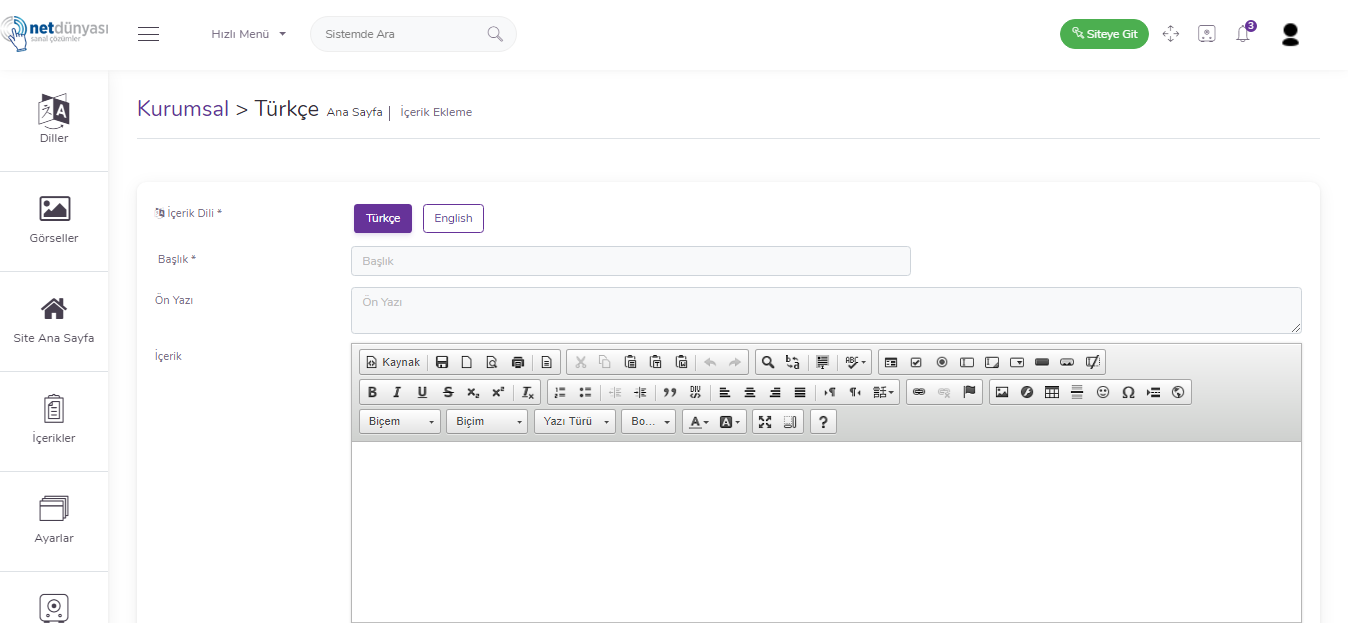Select Türkçe content language
This screenshot has height=623, width=1348.
click(383, 218)
